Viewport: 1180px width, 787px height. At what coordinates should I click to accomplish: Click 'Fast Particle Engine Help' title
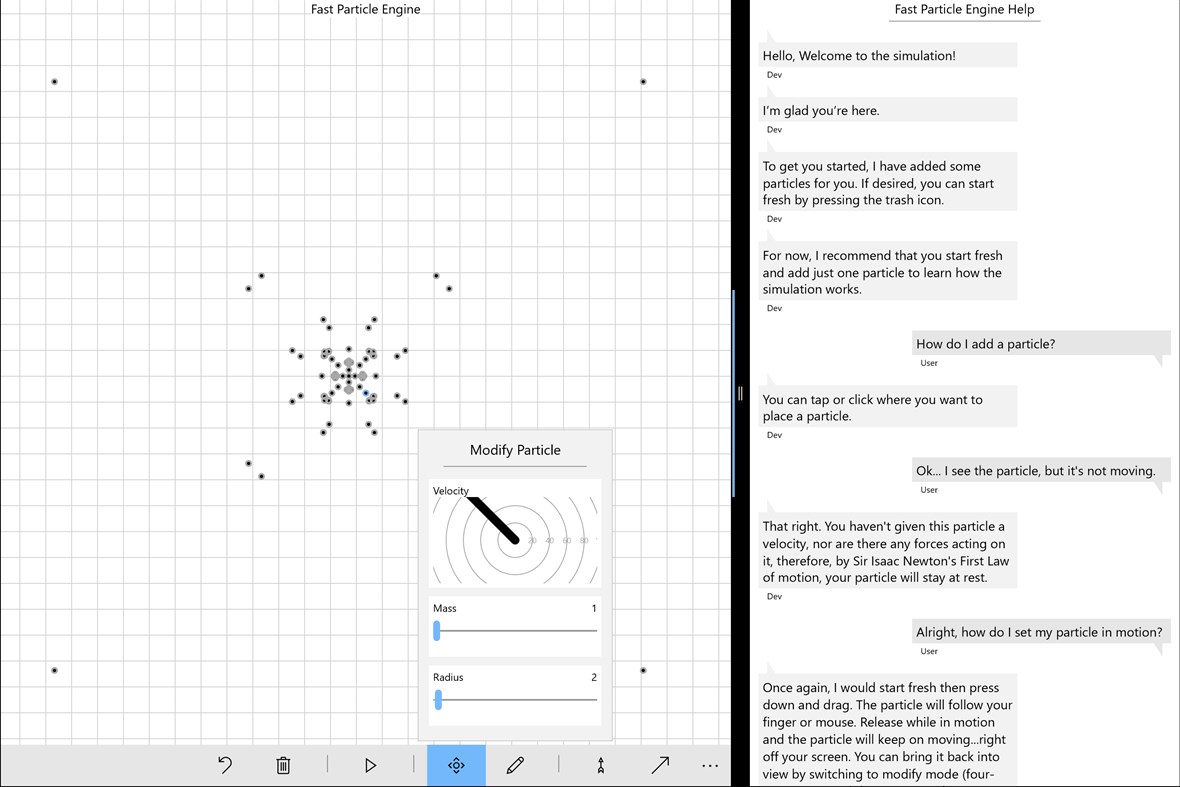pos(964,9)
